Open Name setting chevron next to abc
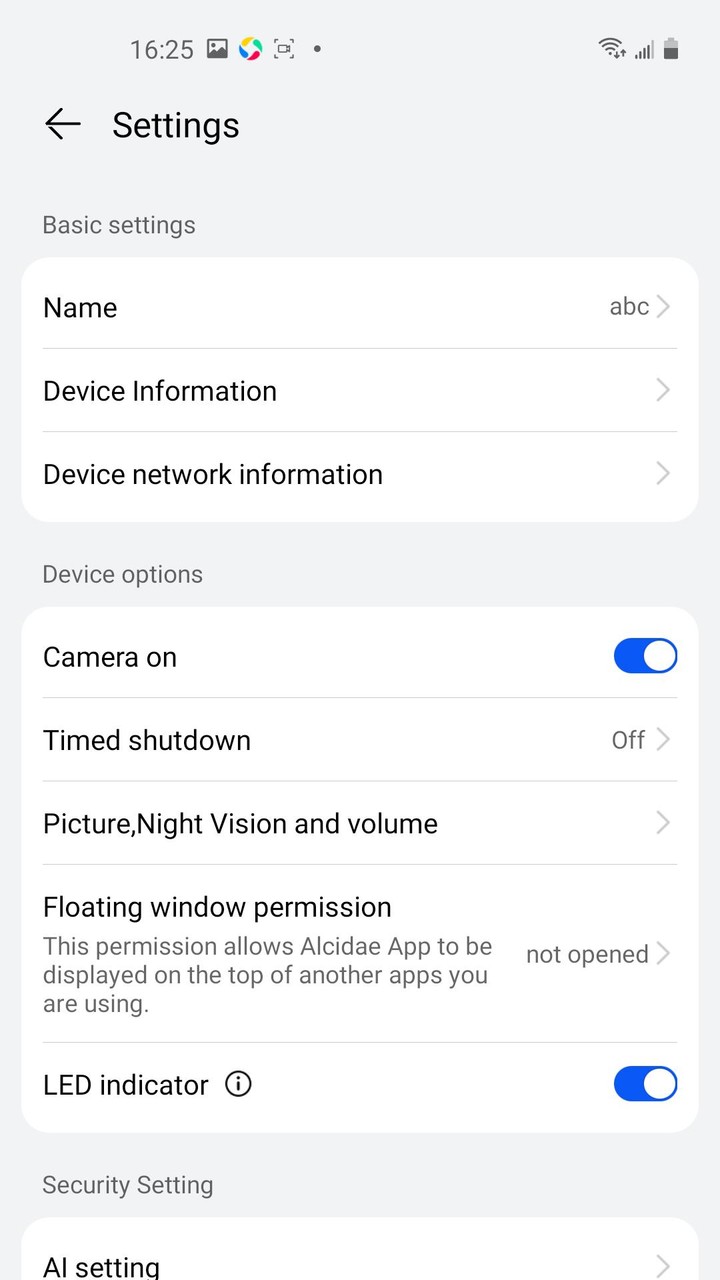This screenshot has height=1280, width=720. point(663,307)
